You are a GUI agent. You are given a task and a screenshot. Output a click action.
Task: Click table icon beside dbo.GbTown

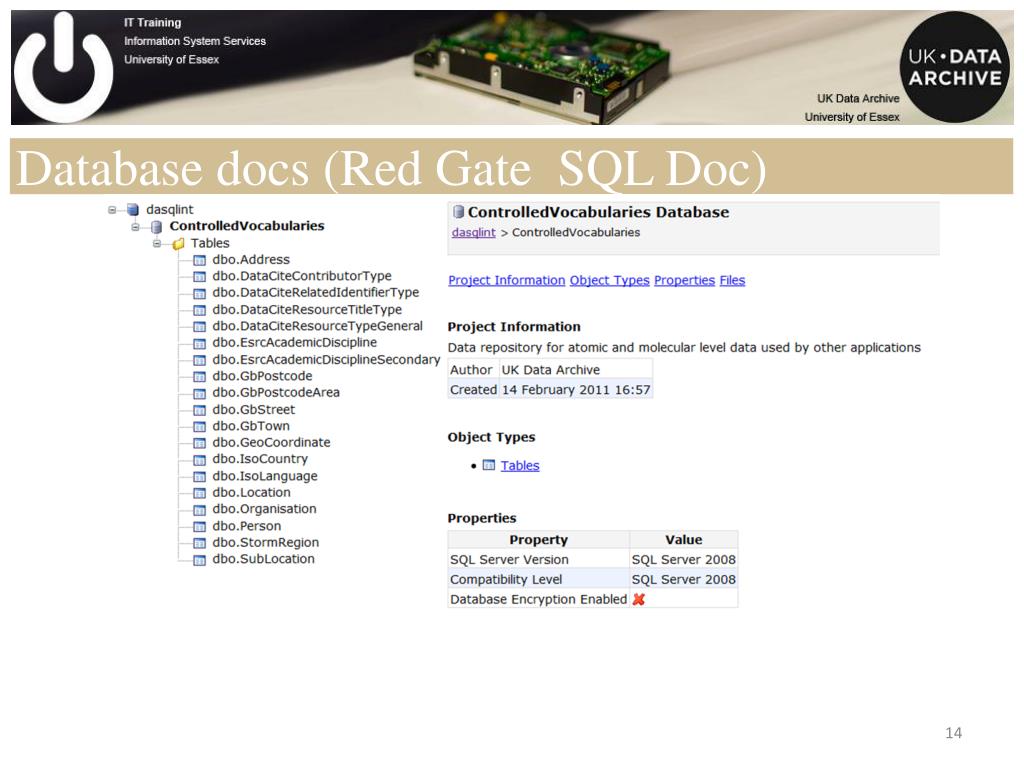pyautogui.click(x=200, y=426)
